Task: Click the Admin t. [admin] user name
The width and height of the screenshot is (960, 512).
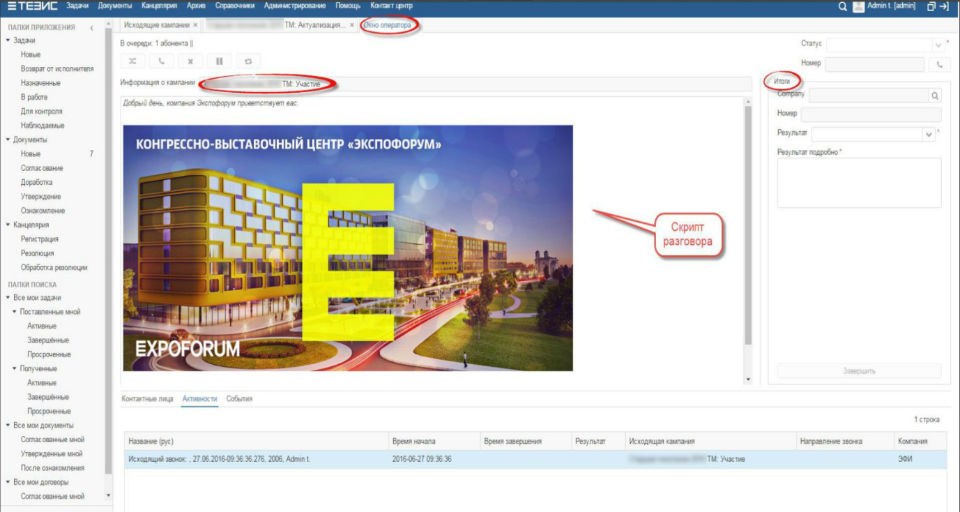Action: click(891, 6)
